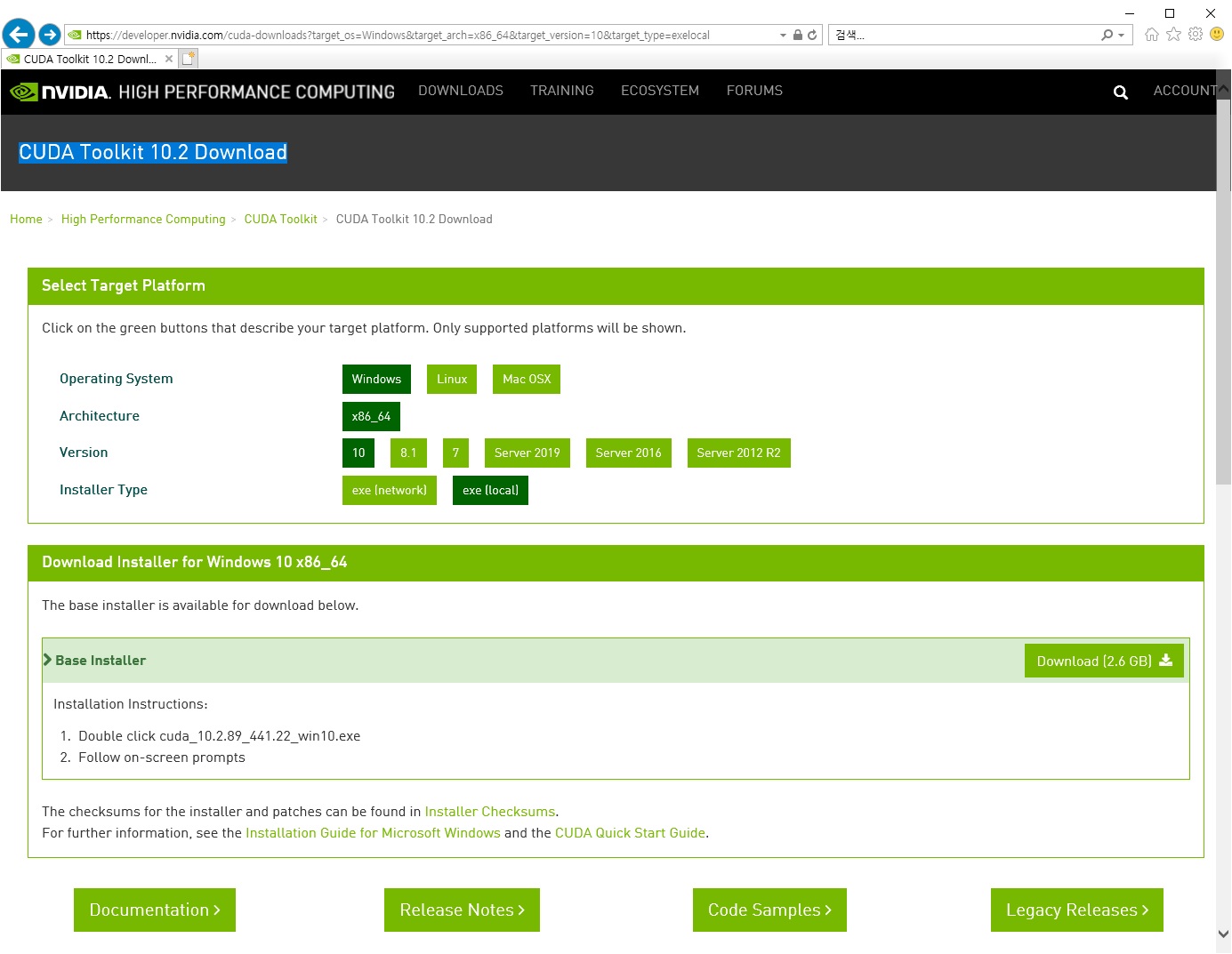Click the browser Home icon
The height and width of the screenshot is (954, 1232).
[x=1152, y=35]
